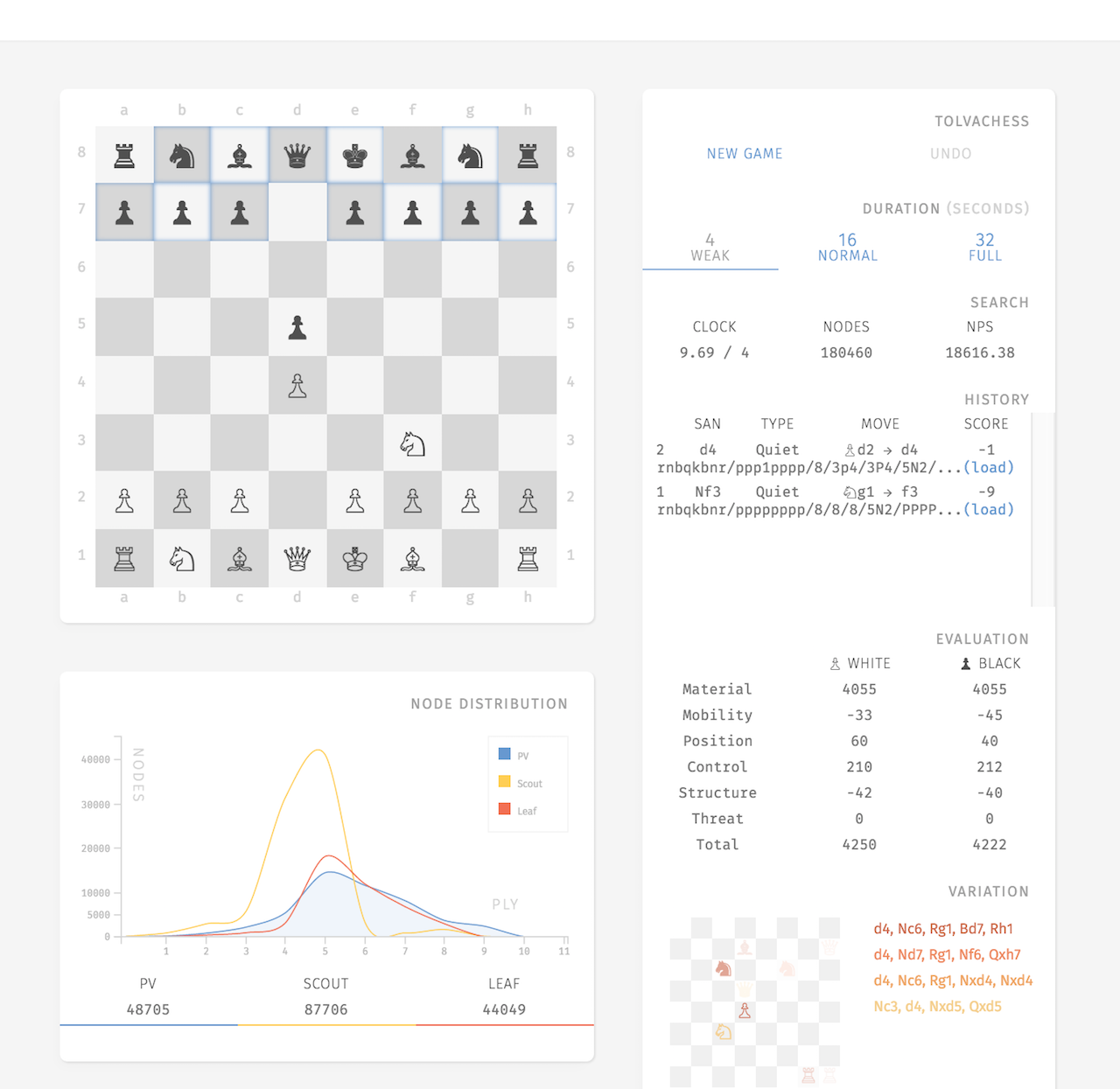Viewport: 1120px width, 1089px height.
Task: Click the Scout node count 87706
Action: [x=326, y=1009]
